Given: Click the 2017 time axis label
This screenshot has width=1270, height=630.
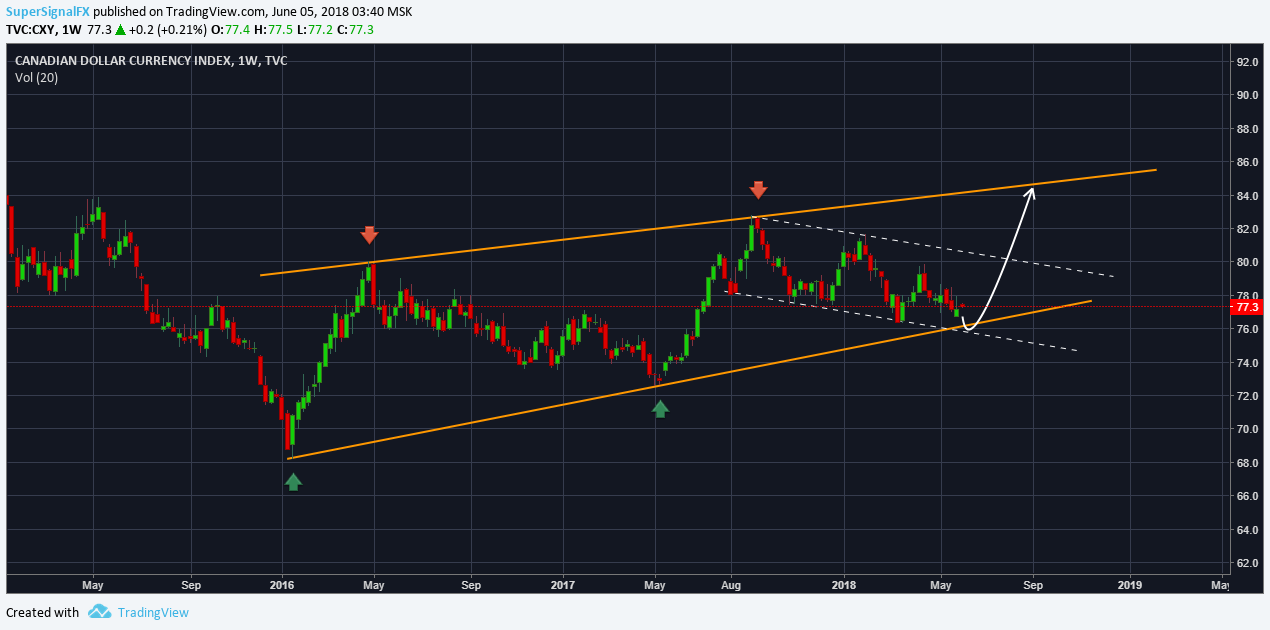Looking at the screenshot, I should click(x=563, y=583).
